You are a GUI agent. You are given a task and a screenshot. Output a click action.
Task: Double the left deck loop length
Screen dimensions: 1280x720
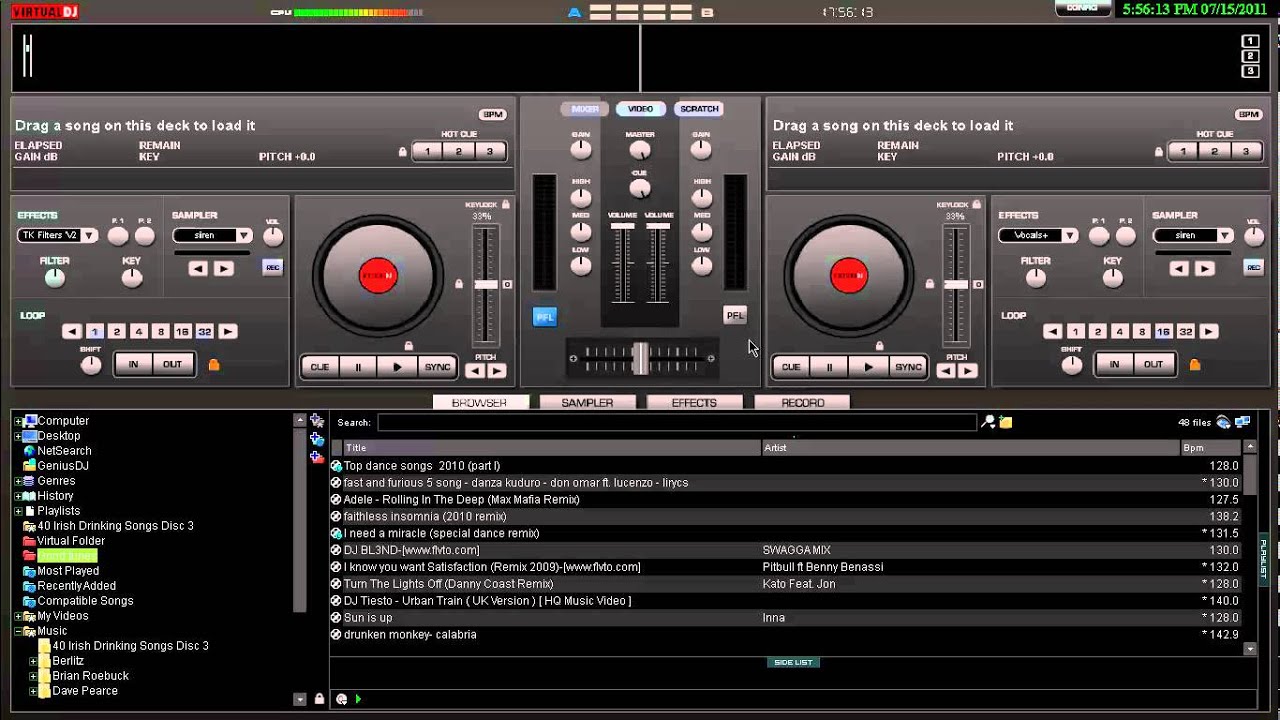tap(228, 332)
